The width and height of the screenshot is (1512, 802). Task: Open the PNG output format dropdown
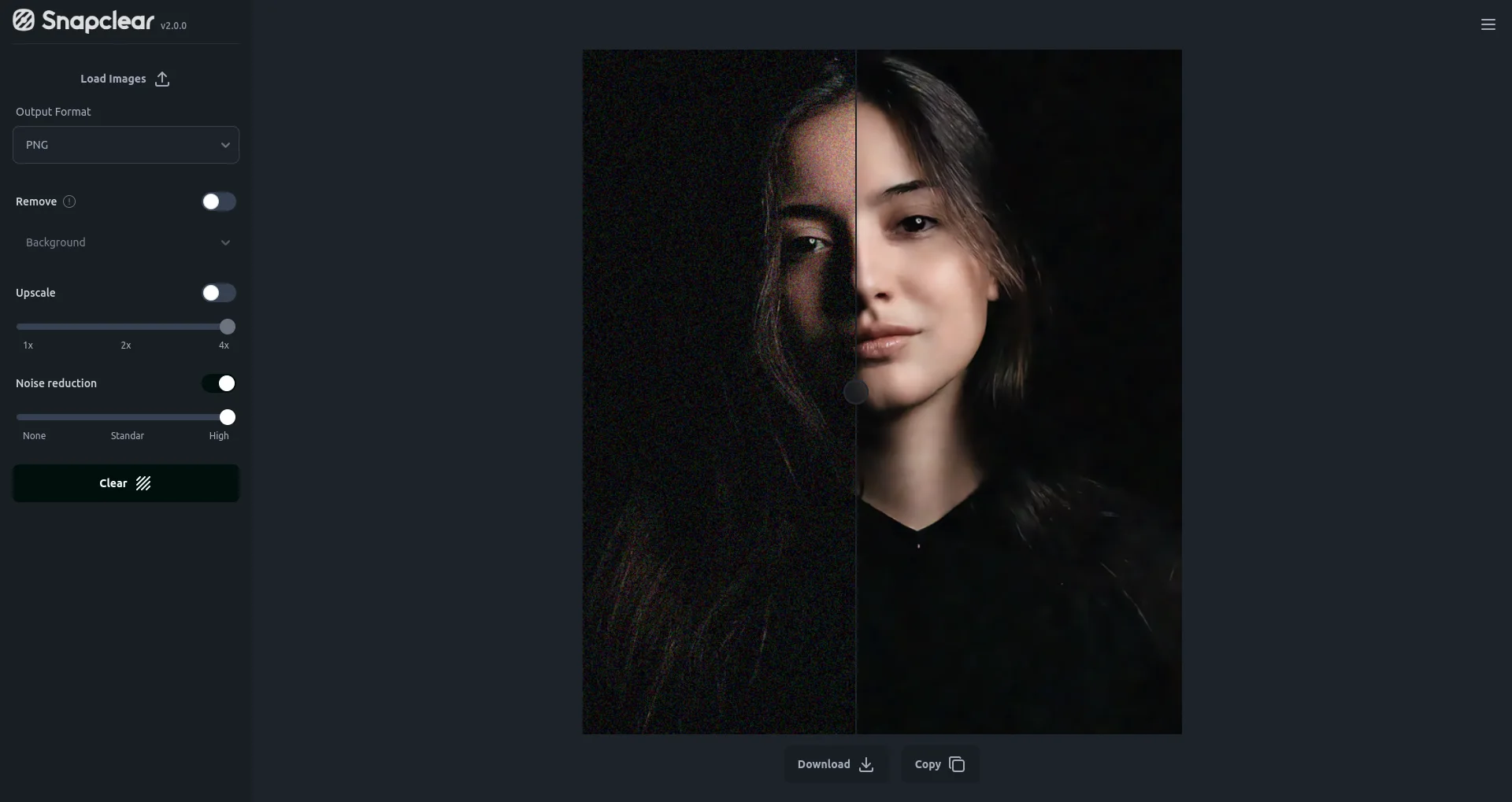coord(126,145)
